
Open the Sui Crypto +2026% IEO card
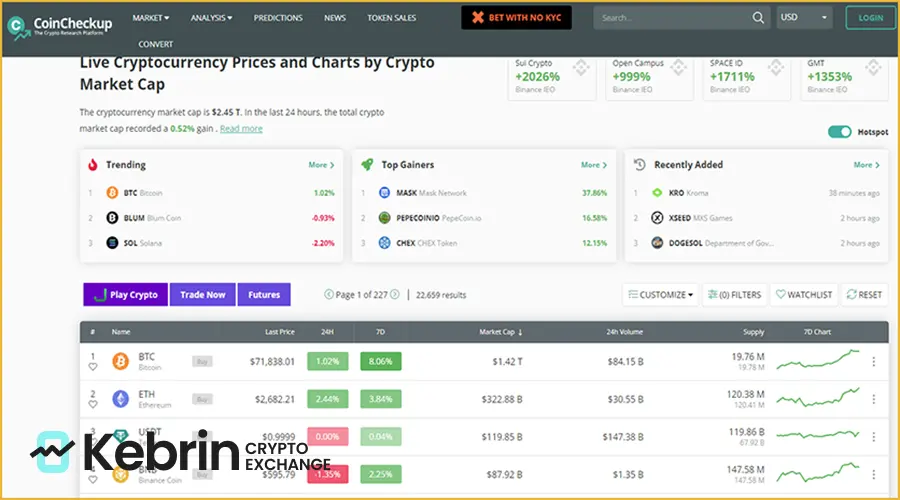[552, 77]
